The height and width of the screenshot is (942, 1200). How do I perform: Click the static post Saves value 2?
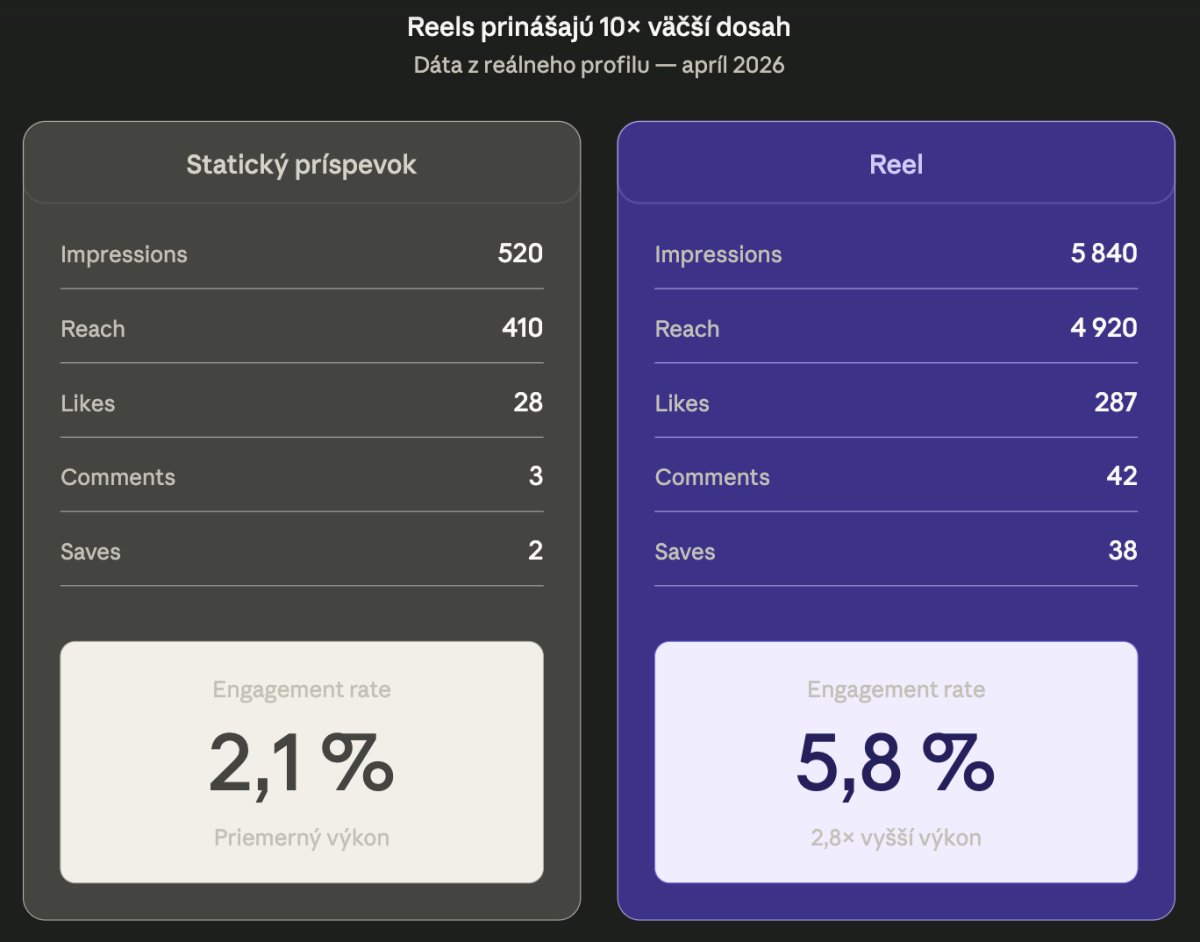point(535,551)
